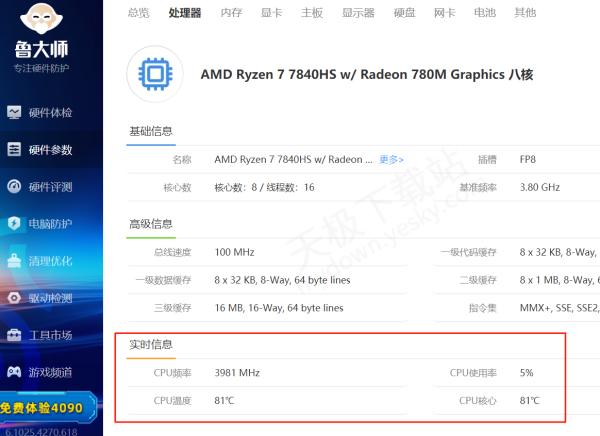Viewport: 600px width, 436px height.
Task: Click 专注硬件防护 slogan text
Action: [x=41, y=68]
